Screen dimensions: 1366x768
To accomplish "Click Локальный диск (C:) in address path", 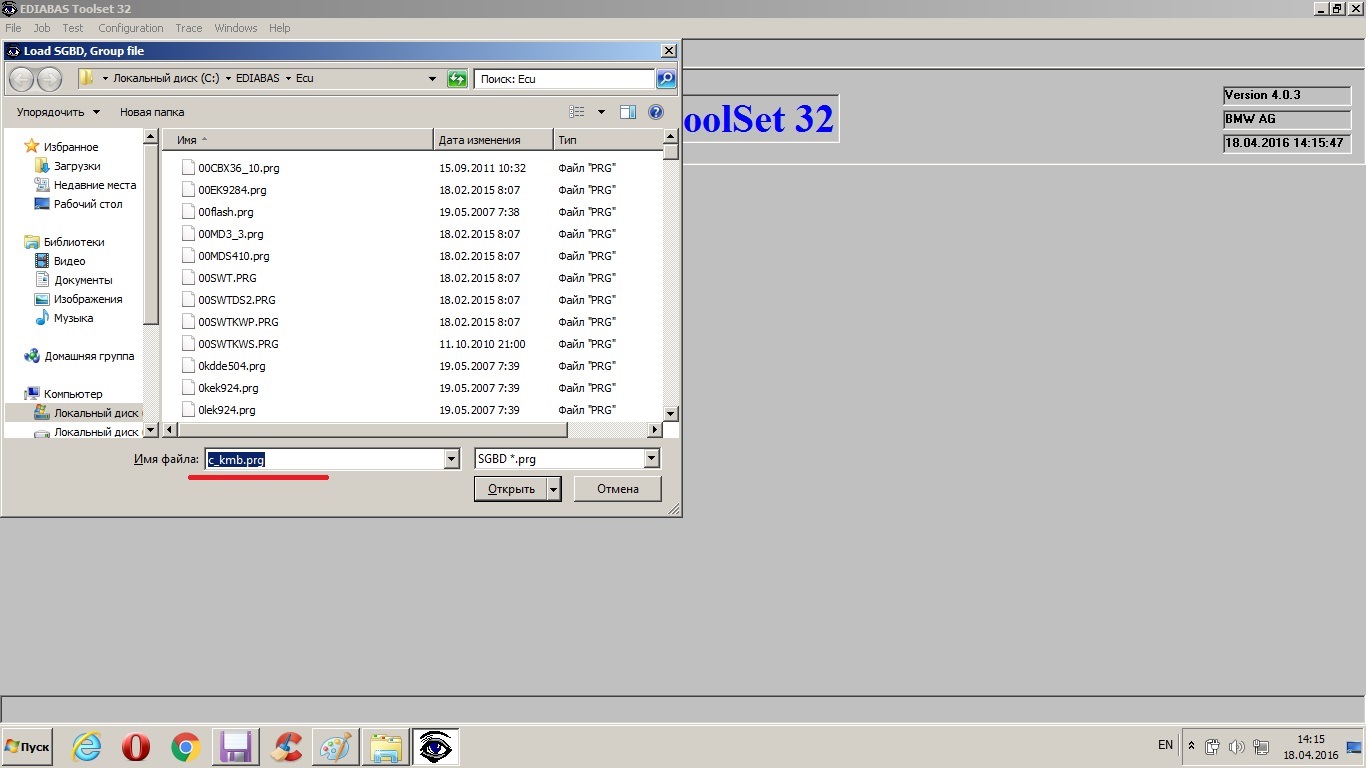I will tap(166, 78).
